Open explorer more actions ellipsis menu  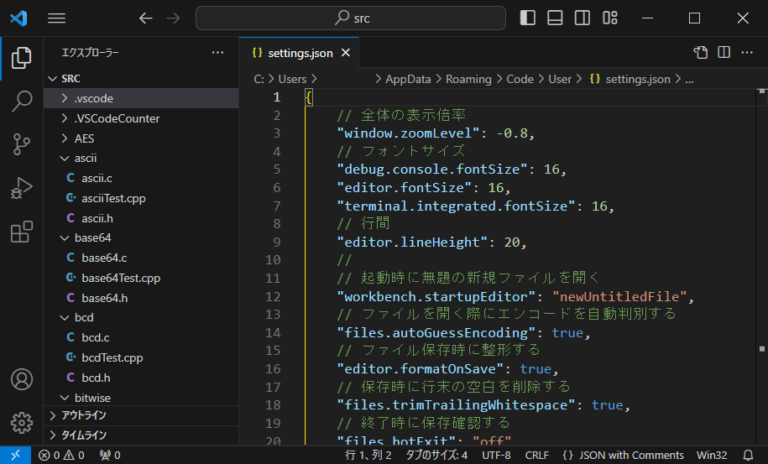218,52
